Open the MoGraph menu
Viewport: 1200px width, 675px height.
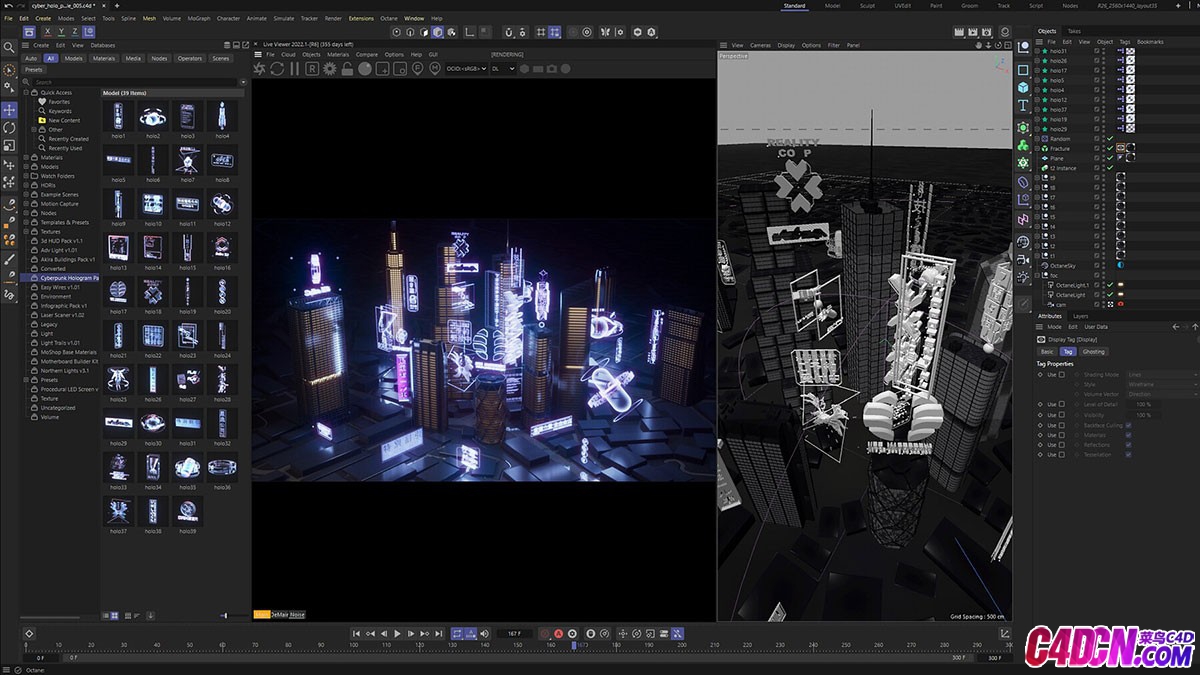199,18
